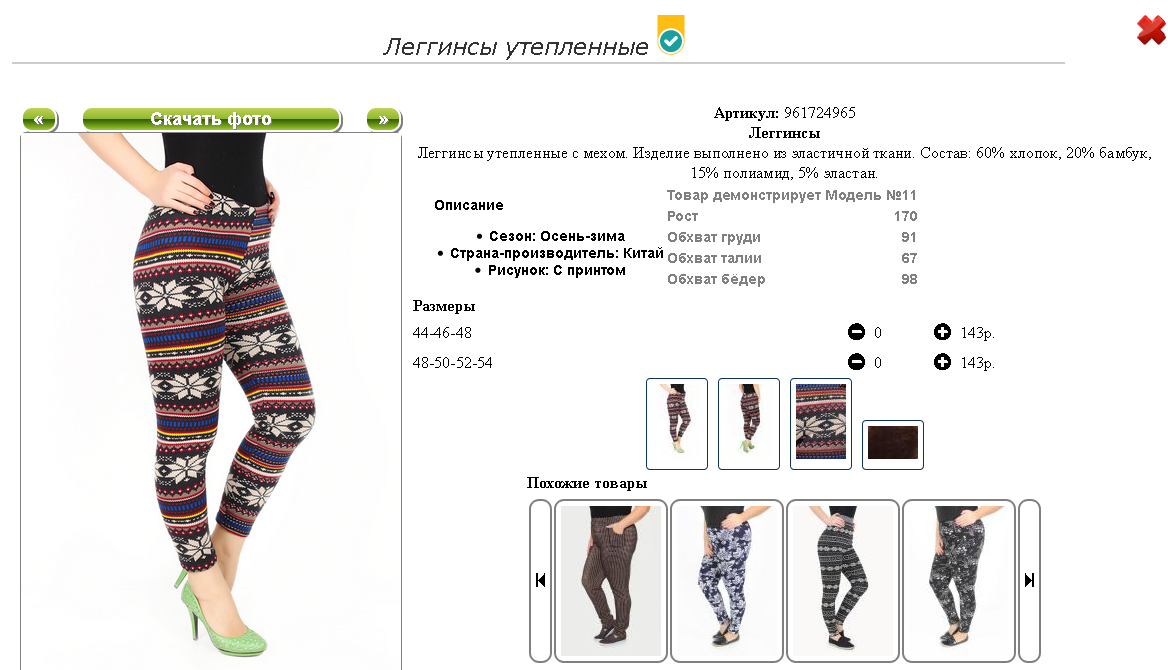Open the brown striped pants similar product
This screenshot has width=1168, height=670.
tap(611, 581)
